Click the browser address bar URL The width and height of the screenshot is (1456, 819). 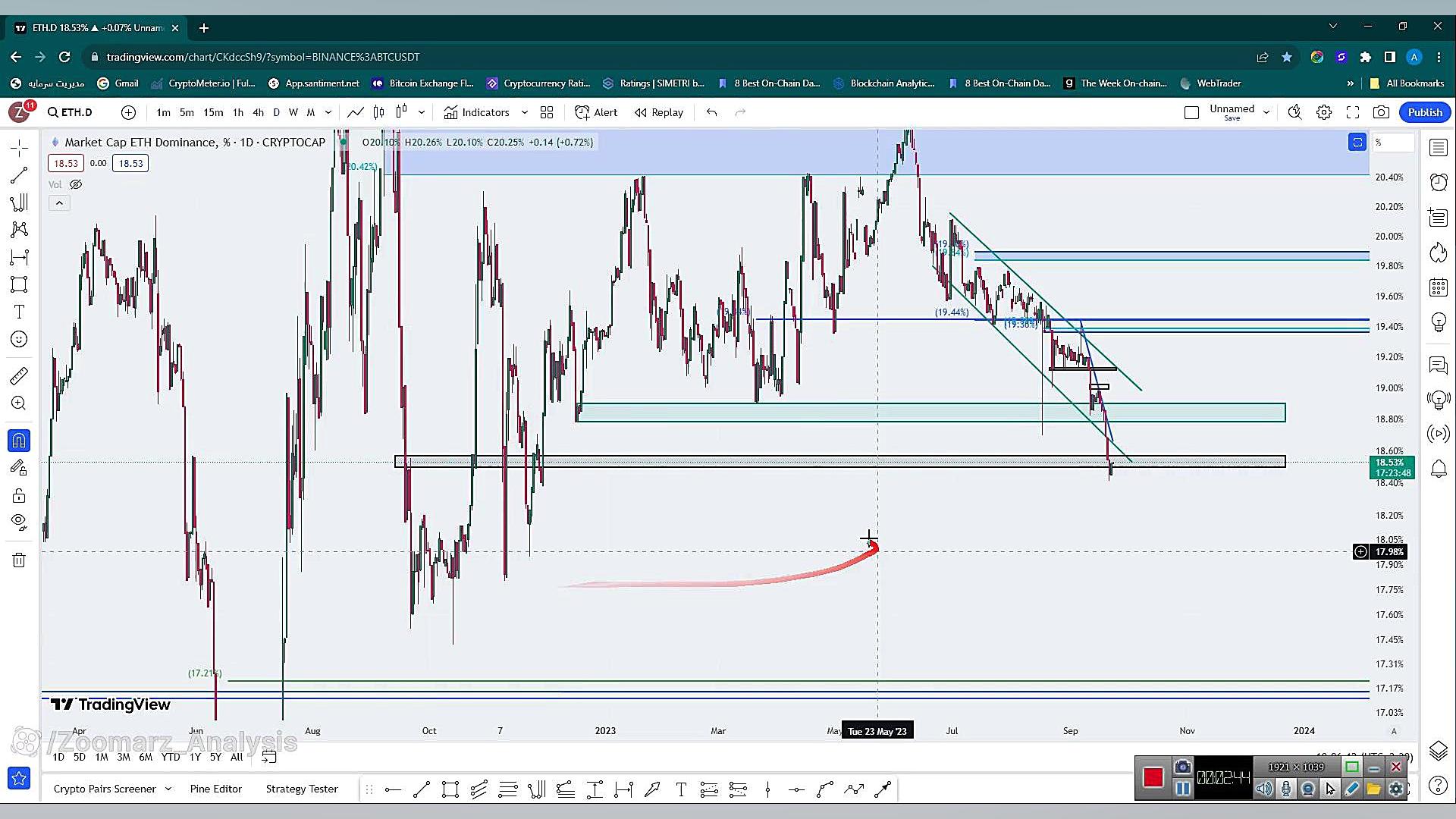(x=263, y=57)
